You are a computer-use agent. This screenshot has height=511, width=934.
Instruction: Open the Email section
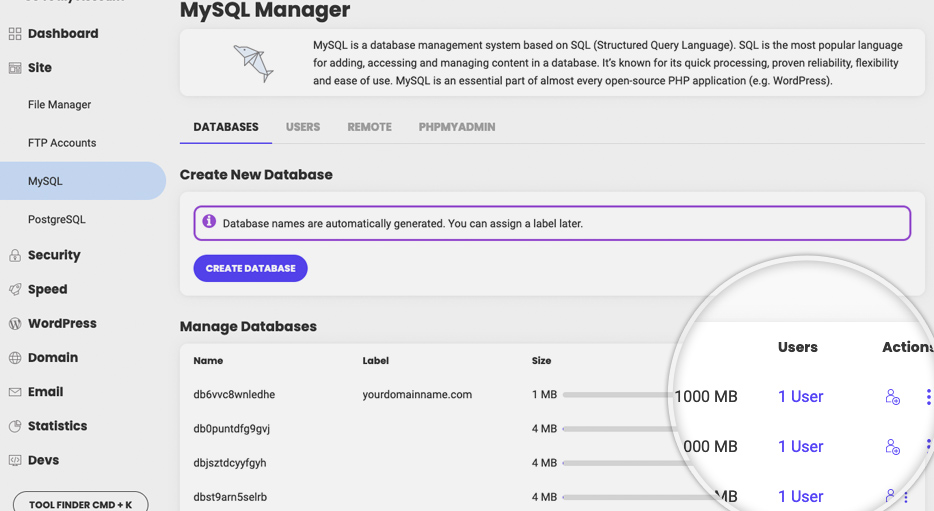coord(45,392)
